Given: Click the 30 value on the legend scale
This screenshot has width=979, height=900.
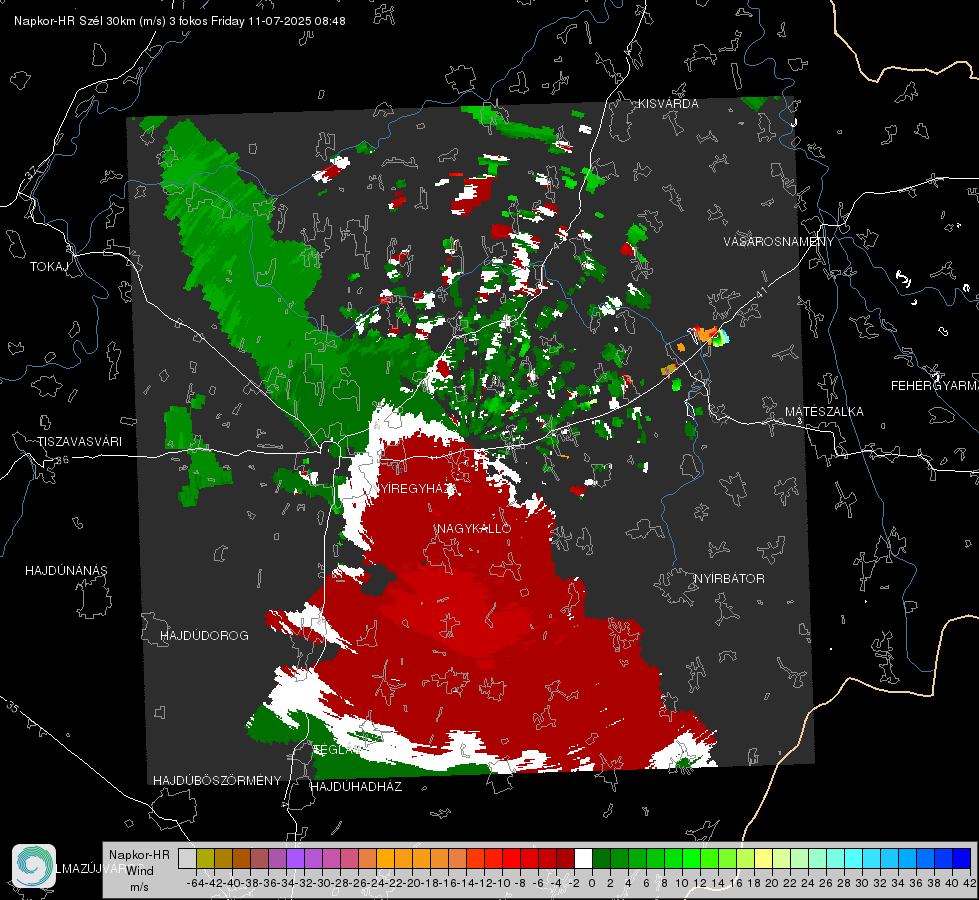Looking at the screenshot, I should [x=862, y=884].
